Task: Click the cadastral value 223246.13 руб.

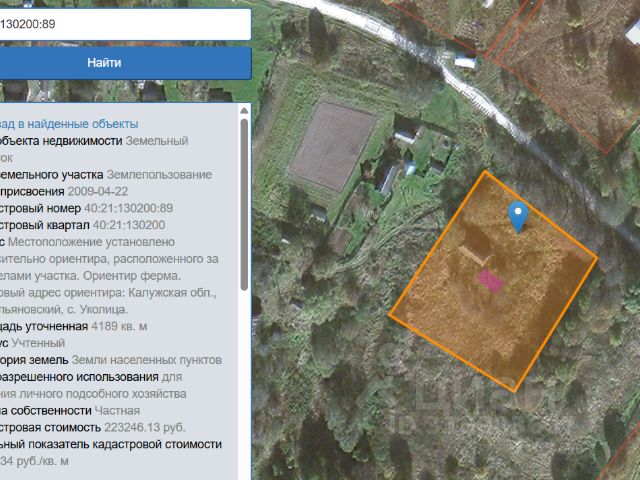Action: [x=145, y=427]
